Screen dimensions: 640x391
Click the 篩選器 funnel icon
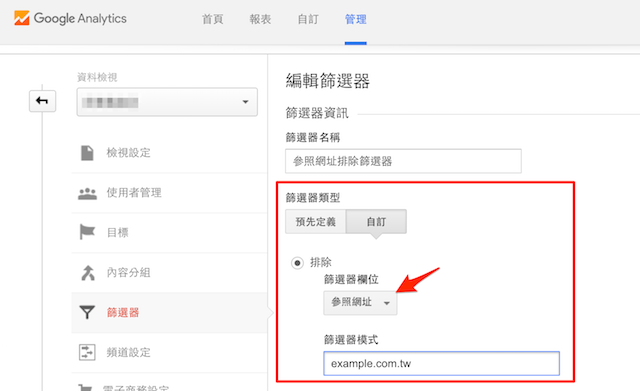coord(87,312)
